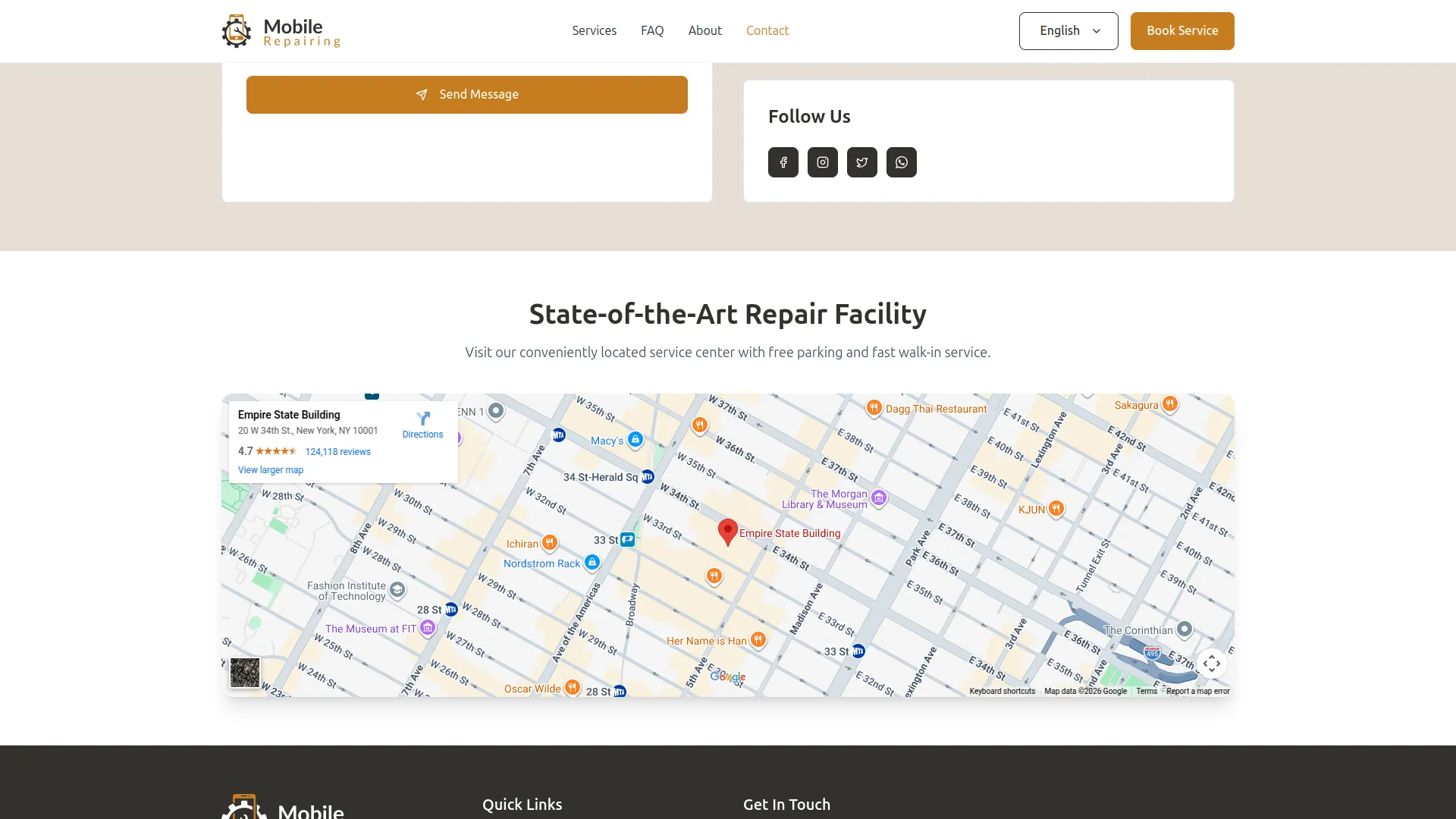Switch to satellite view thumbnail on map
Screen dimensions: 1456x819
tap(245, 673)
